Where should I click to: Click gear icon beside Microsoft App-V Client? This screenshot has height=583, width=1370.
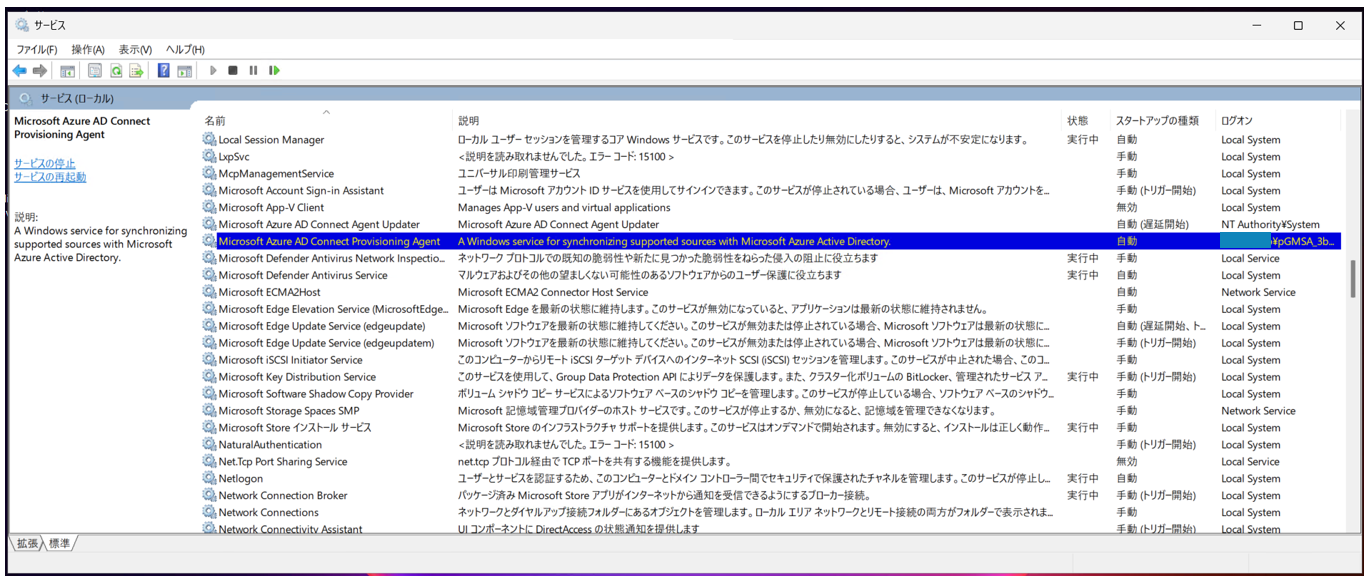point(209,207)
